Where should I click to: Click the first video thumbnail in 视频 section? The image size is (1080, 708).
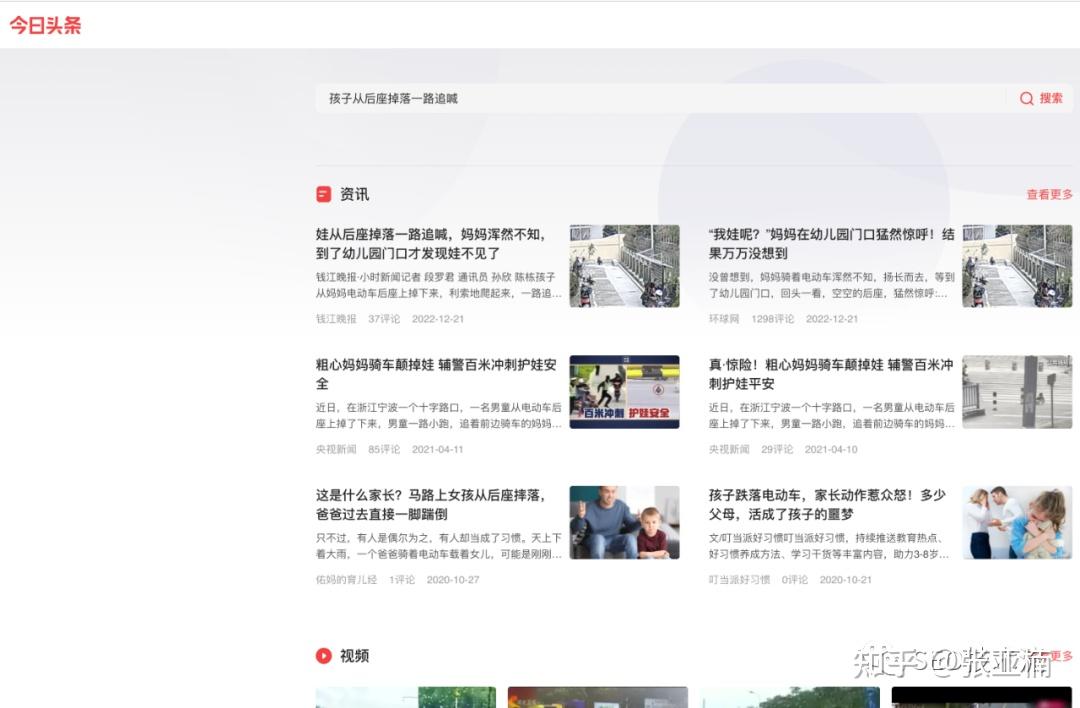(405, 698)
